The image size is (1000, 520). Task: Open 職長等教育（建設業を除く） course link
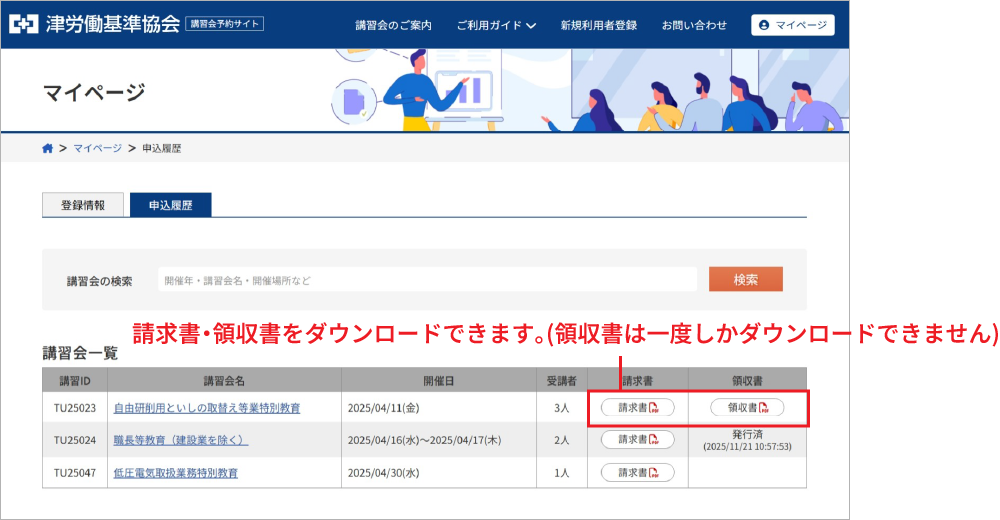(181, 440)
